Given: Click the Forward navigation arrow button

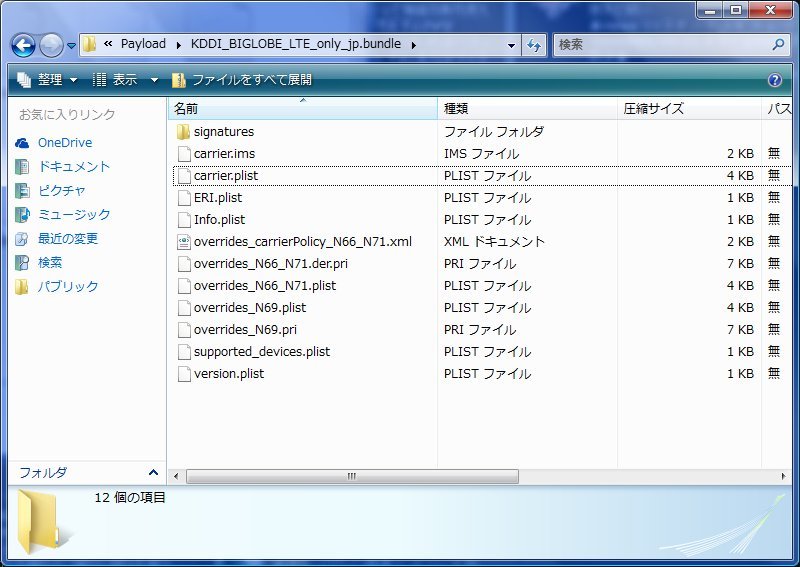Looking at the screenshot, I should click(x=51, y=45).
